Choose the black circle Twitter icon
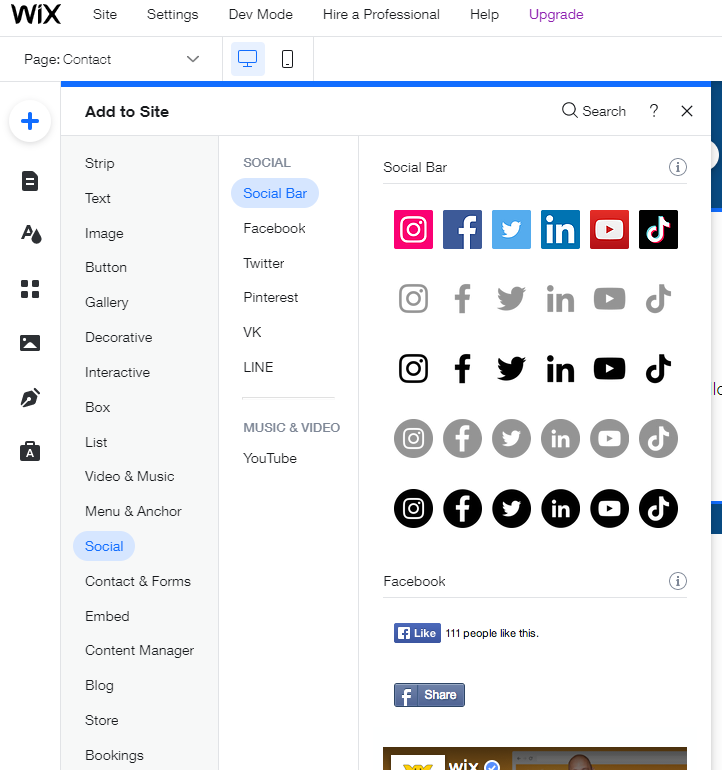Screen dimensions: 722x770 click(x=511, y=508)
